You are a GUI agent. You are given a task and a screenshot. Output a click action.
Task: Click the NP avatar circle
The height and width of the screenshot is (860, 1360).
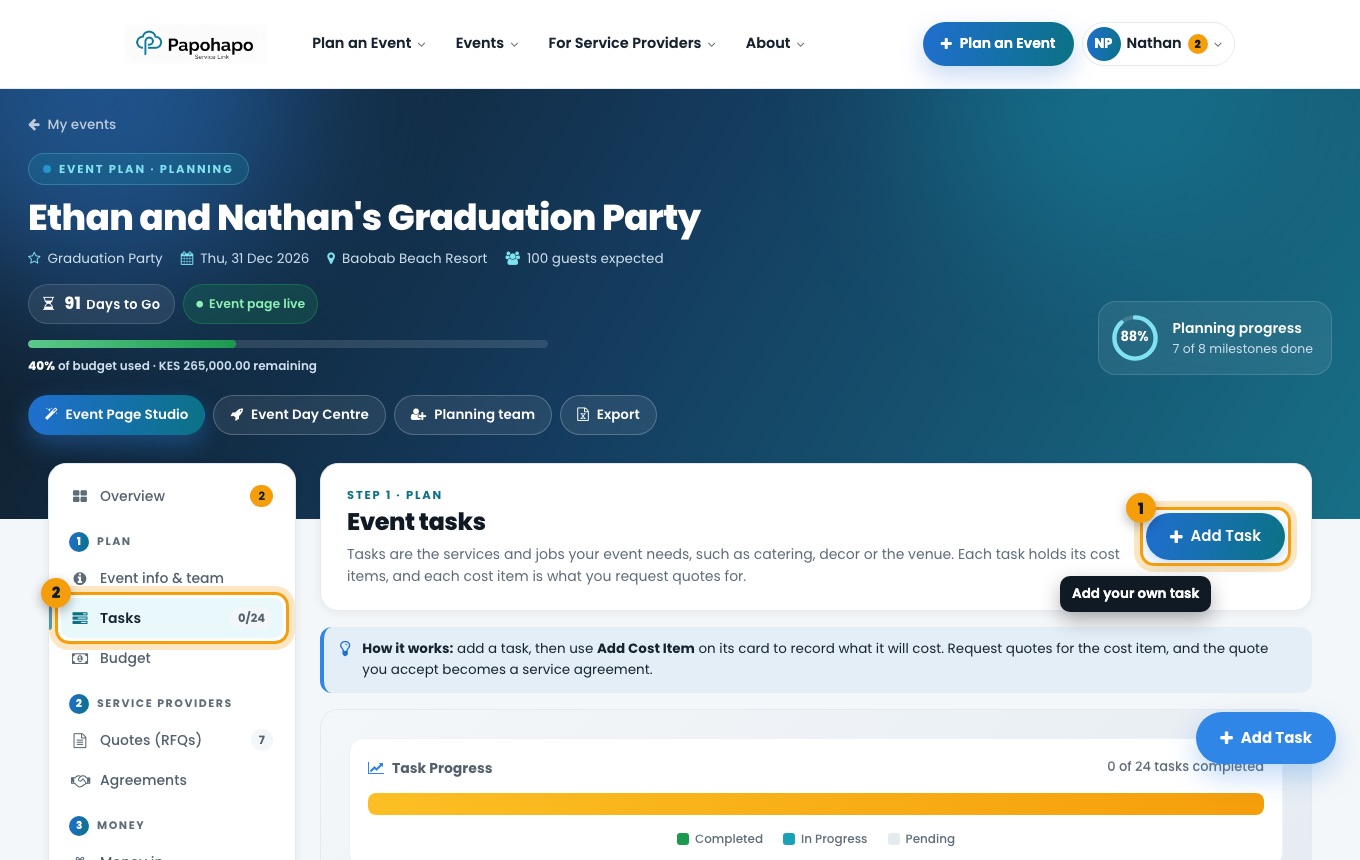pos(1103,44)
